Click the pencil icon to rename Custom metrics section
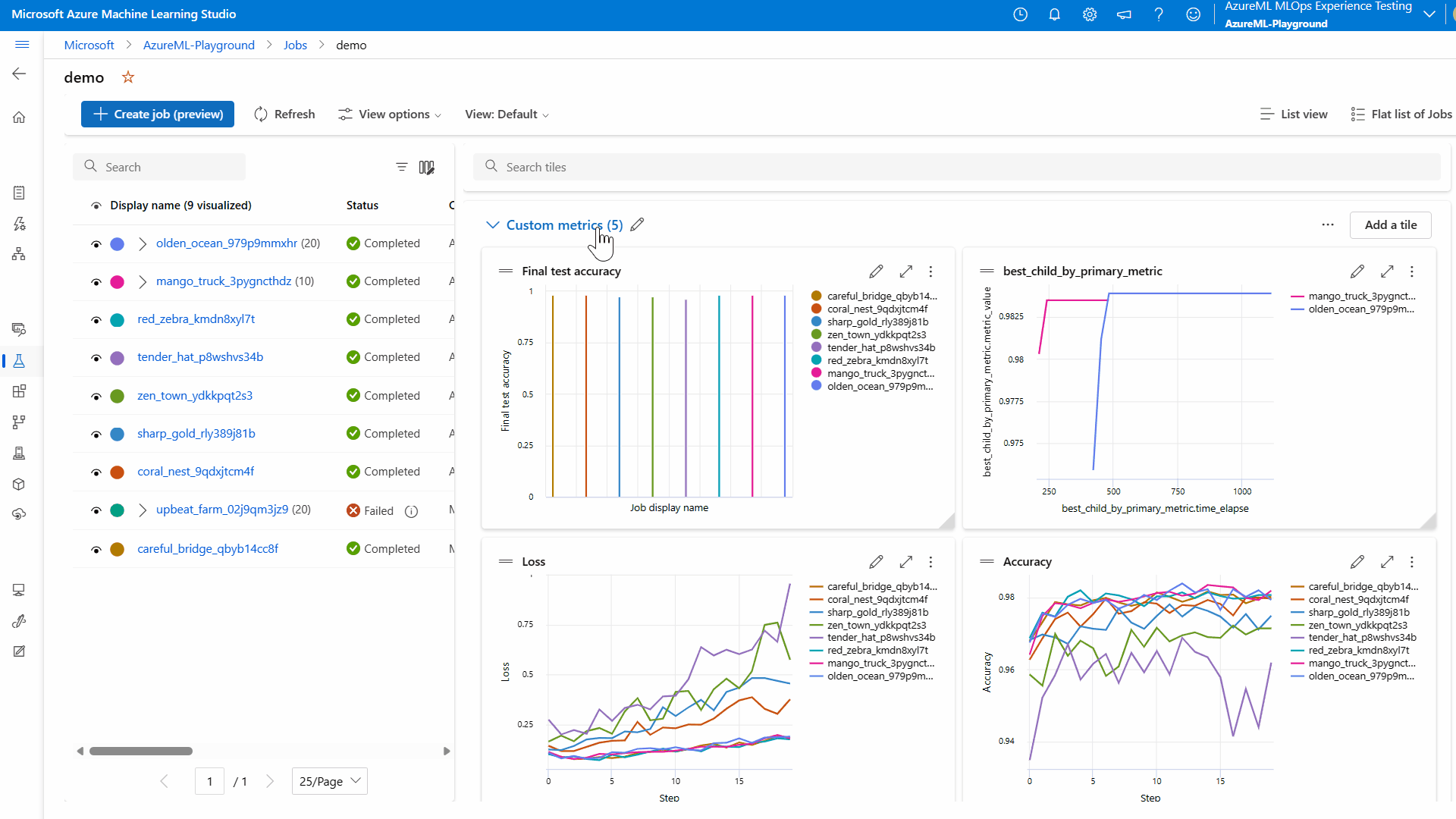1456x819 pixels. [638, 224]
